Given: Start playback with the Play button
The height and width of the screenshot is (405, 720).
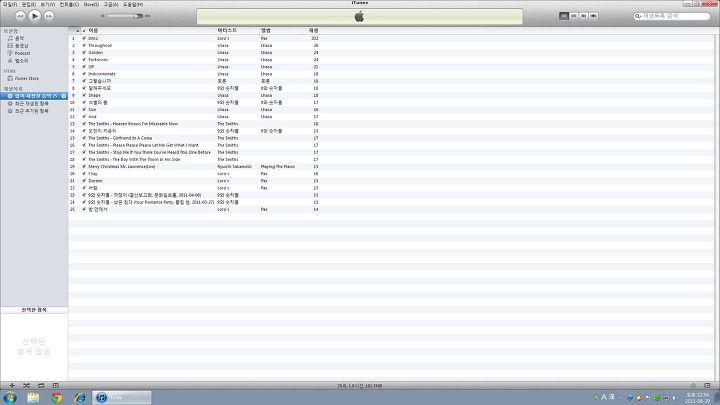Looking at the screenshot, I should coord(34,16).
